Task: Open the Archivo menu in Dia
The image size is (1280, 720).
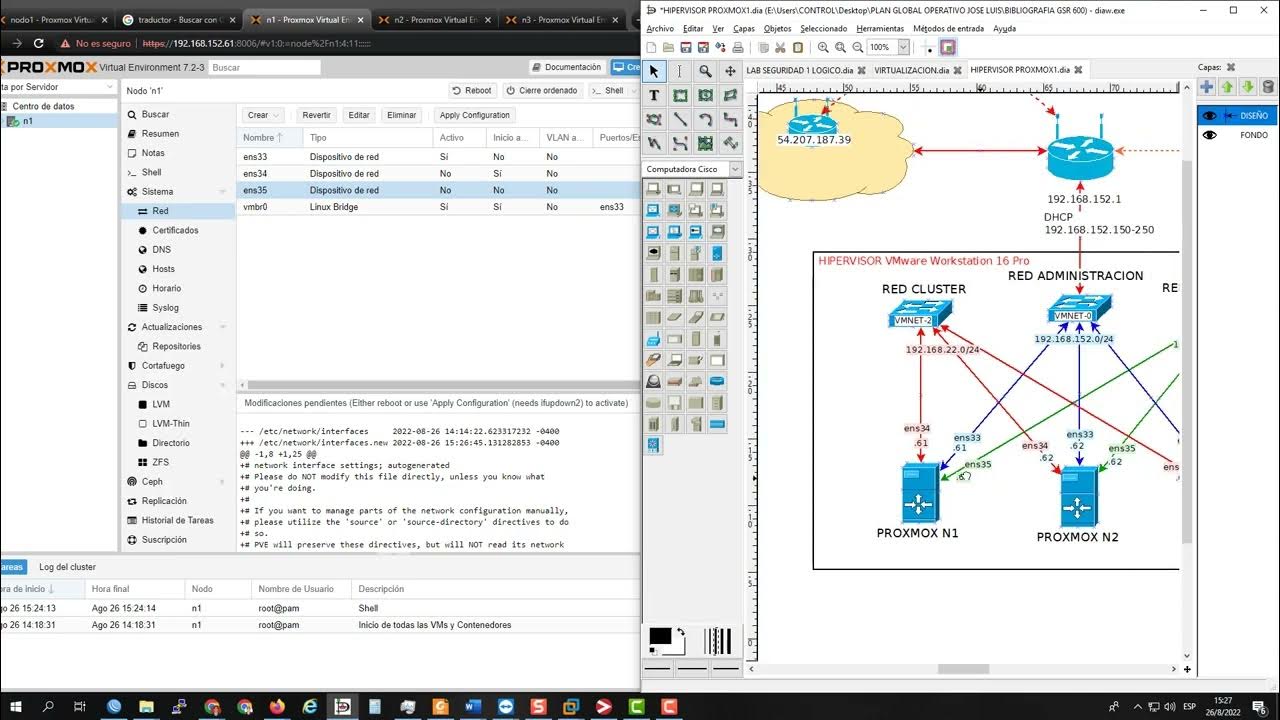Action: 660,29
